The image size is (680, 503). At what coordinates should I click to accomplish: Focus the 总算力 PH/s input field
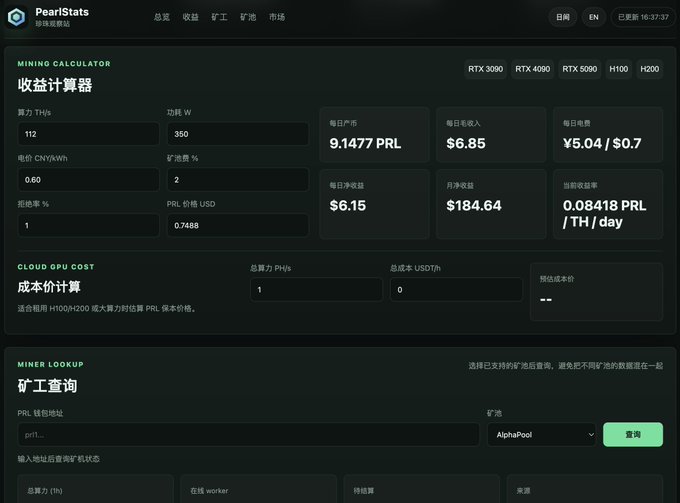click(317, 289)
